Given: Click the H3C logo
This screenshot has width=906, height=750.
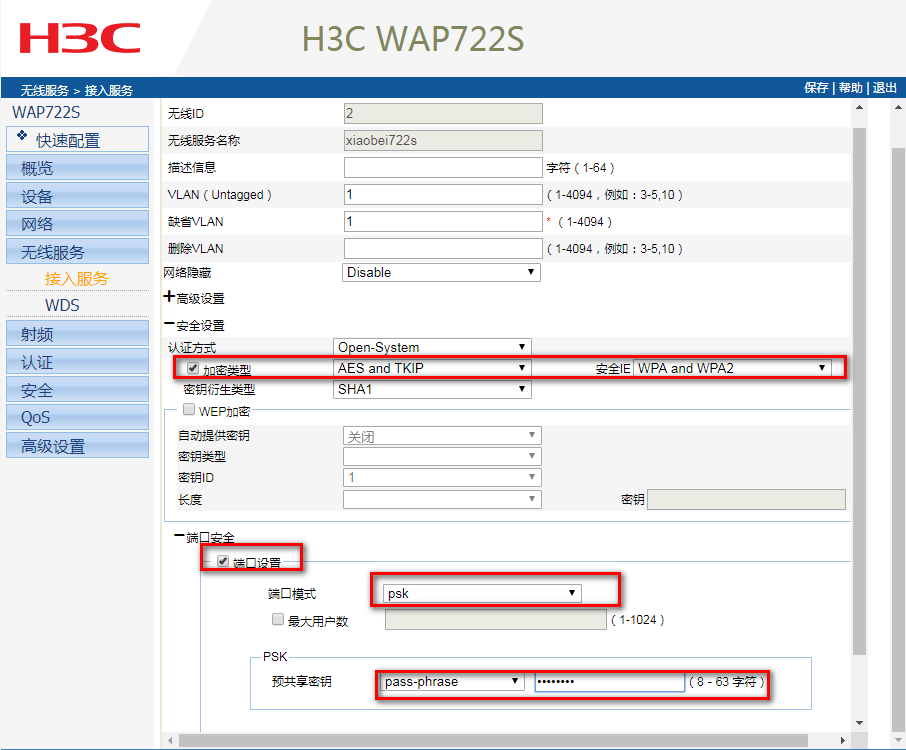Looking at the screenshot, I should click(80, 38).
